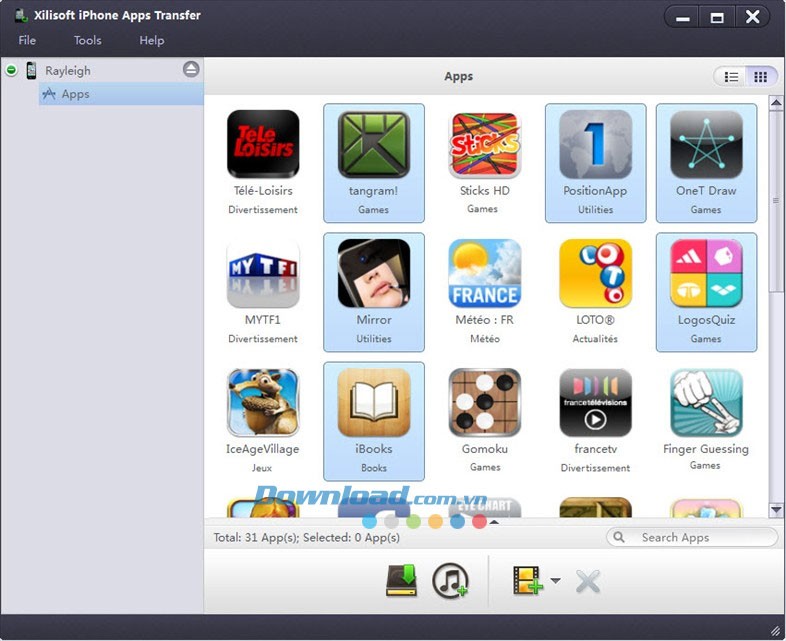Select the Météo : FR weather icon
Image resolution: width=786 pixels, height=641 pixels.
tap(485, 274)
